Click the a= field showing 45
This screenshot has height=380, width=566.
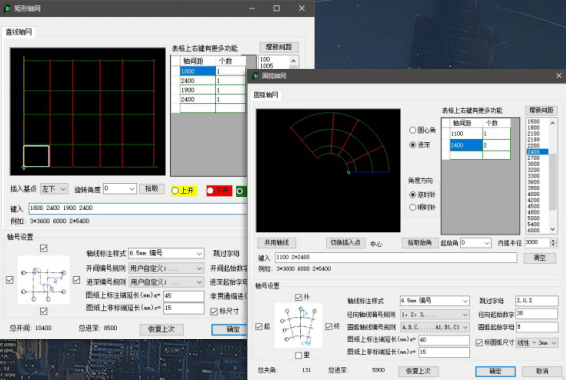tap(184, 296)
